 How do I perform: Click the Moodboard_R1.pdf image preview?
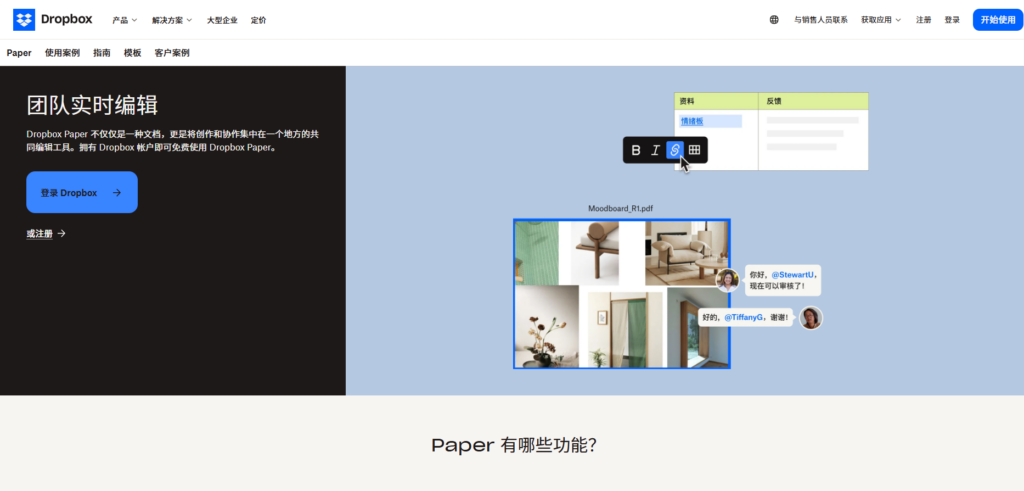(622, 294)
